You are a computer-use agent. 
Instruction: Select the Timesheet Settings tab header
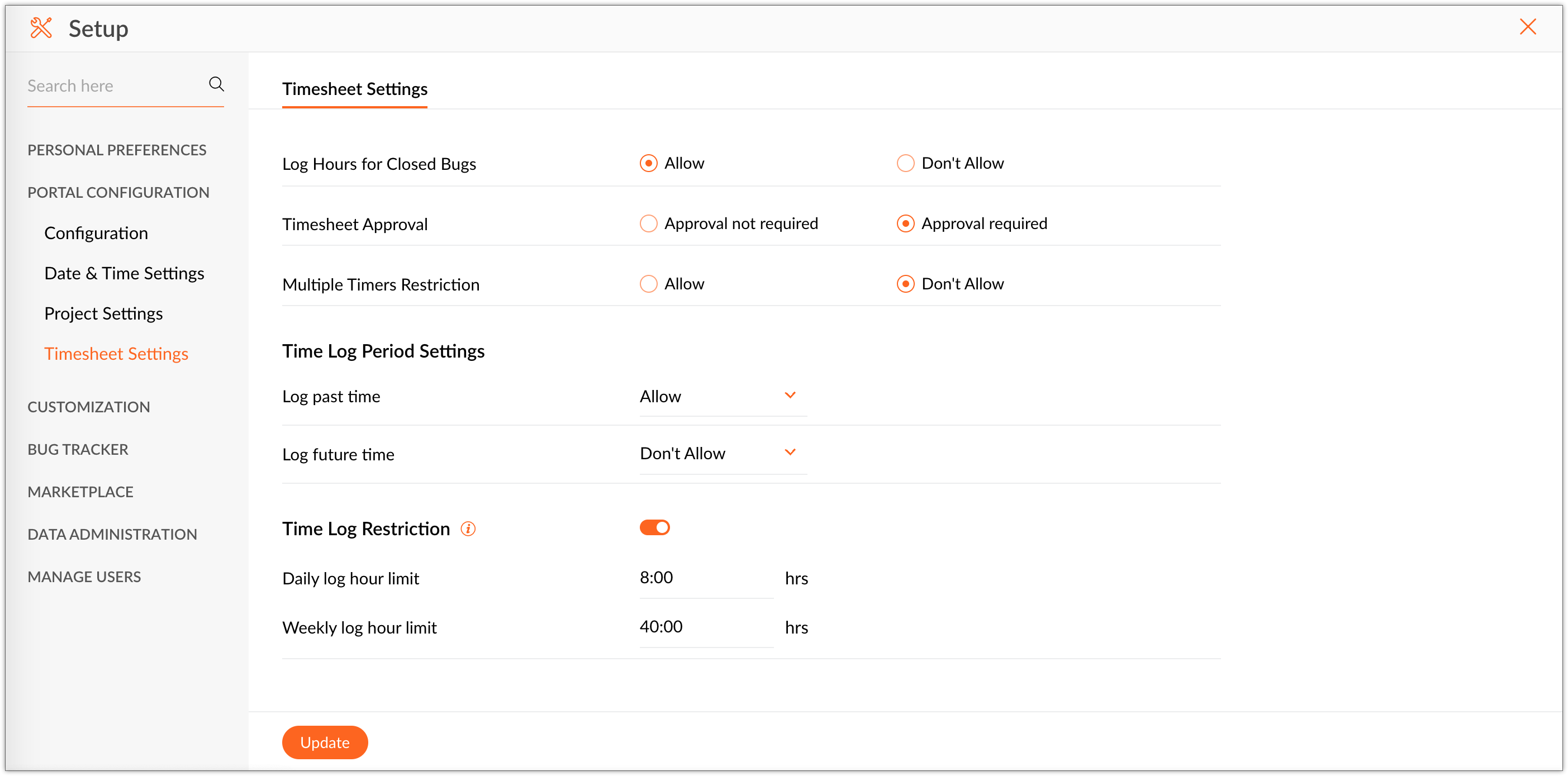[355, 89]
